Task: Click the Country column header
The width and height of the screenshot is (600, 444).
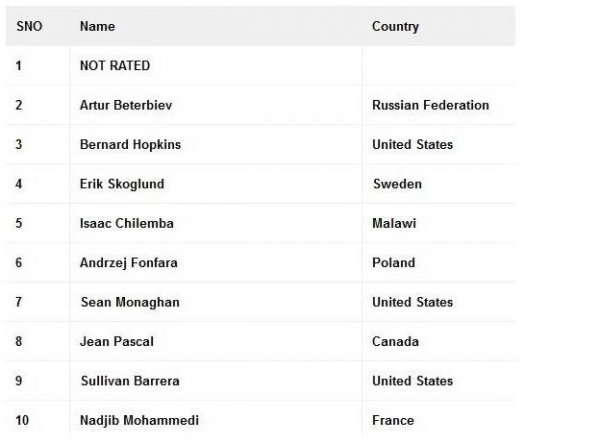Action: [x=395, y=26]
